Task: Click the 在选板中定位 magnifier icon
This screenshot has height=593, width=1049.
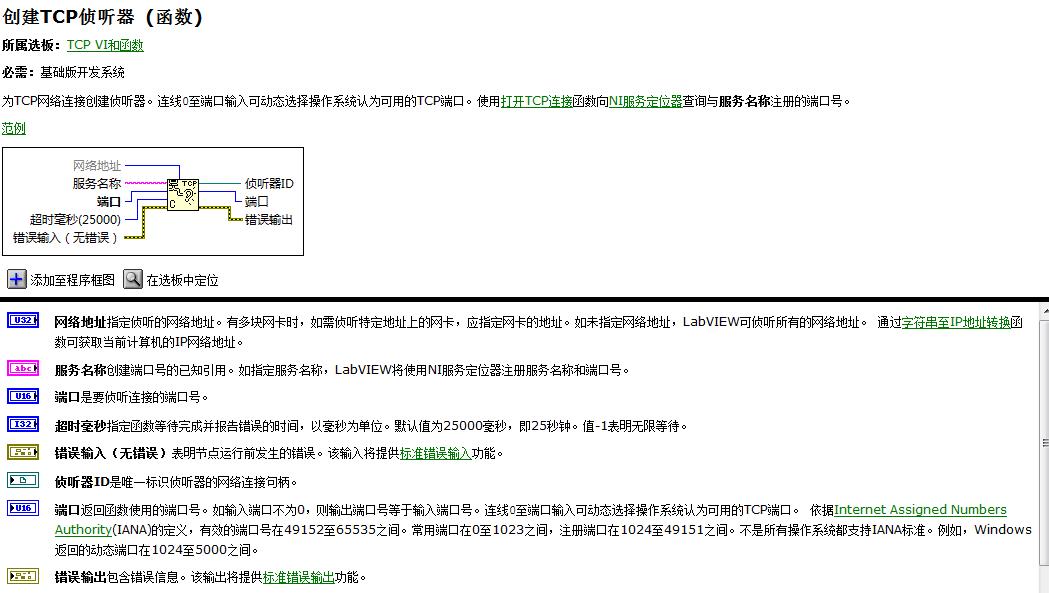Action: point(132,280)
